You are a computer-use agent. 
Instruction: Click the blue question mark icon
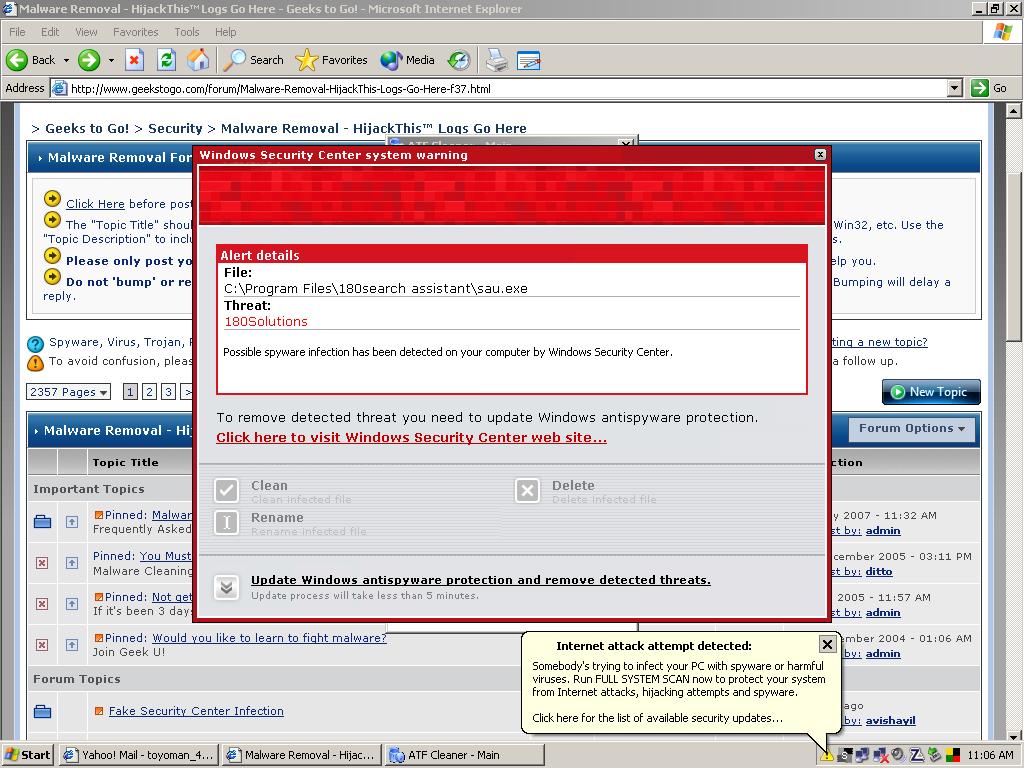click(35, 344)
